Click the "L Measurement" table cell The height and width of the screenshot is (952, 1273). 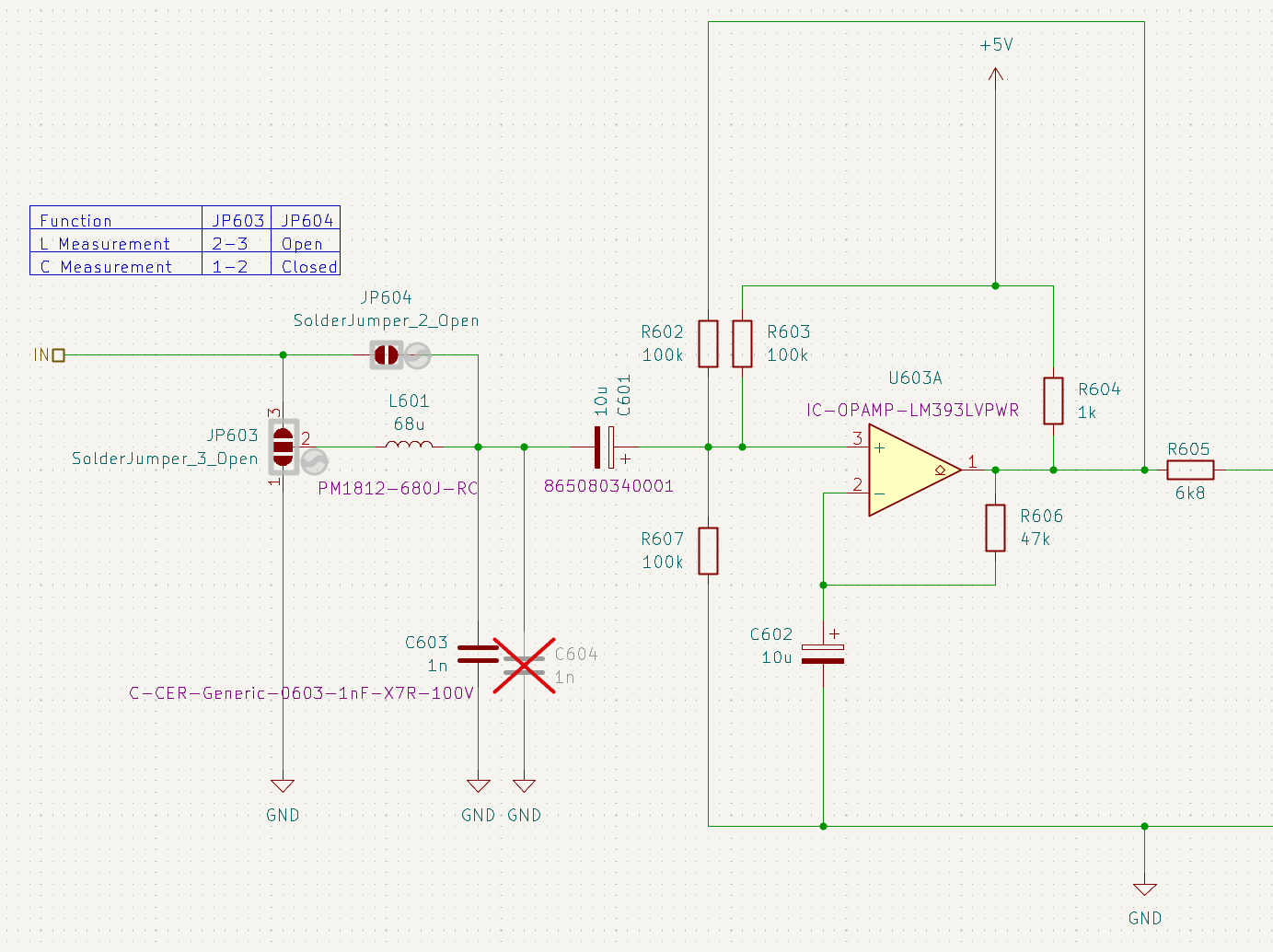click(x=105, y=244)
